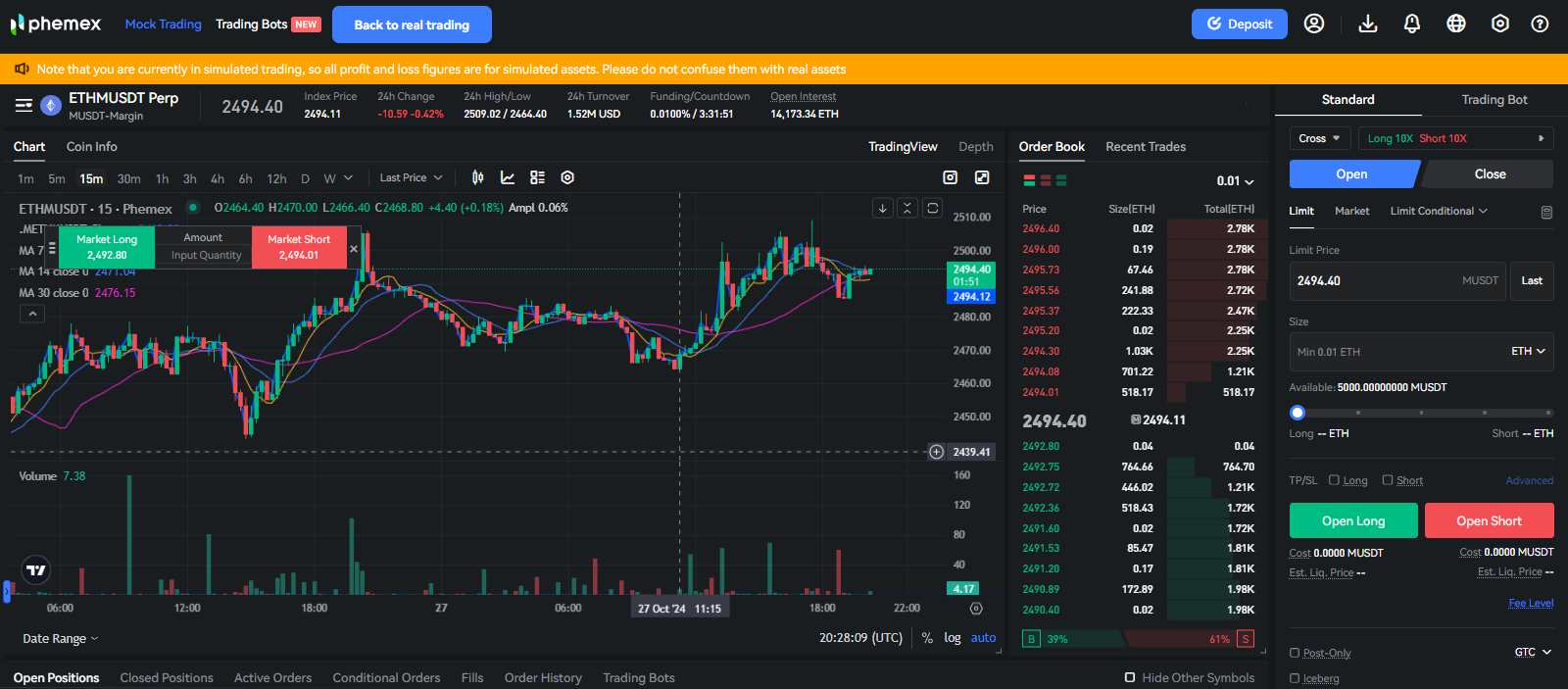Open the Recent Trades tab
The height and width of the screenshot is (689, 1568).
[x=1146, y=146]
